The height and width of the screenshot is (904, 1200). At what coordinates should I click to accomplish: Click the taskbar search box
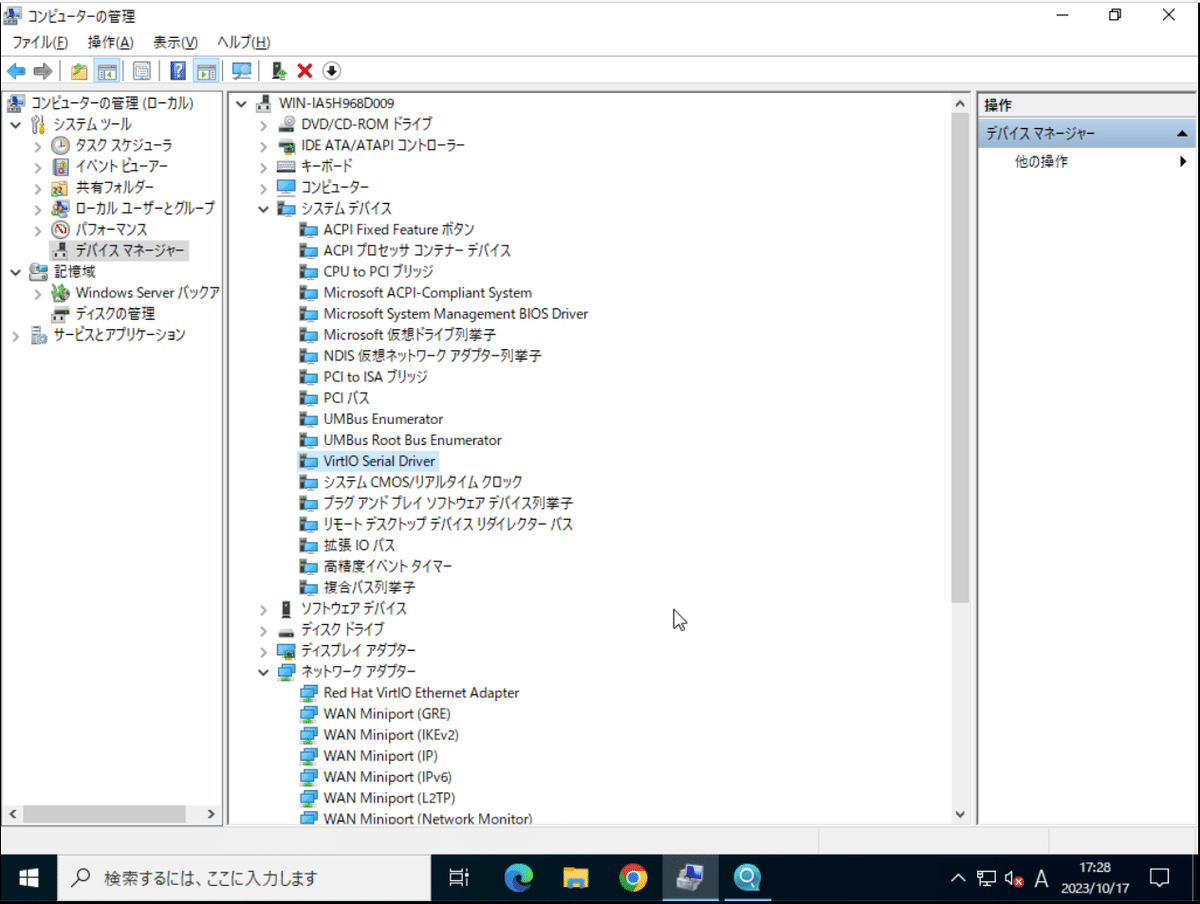[244, 878]
